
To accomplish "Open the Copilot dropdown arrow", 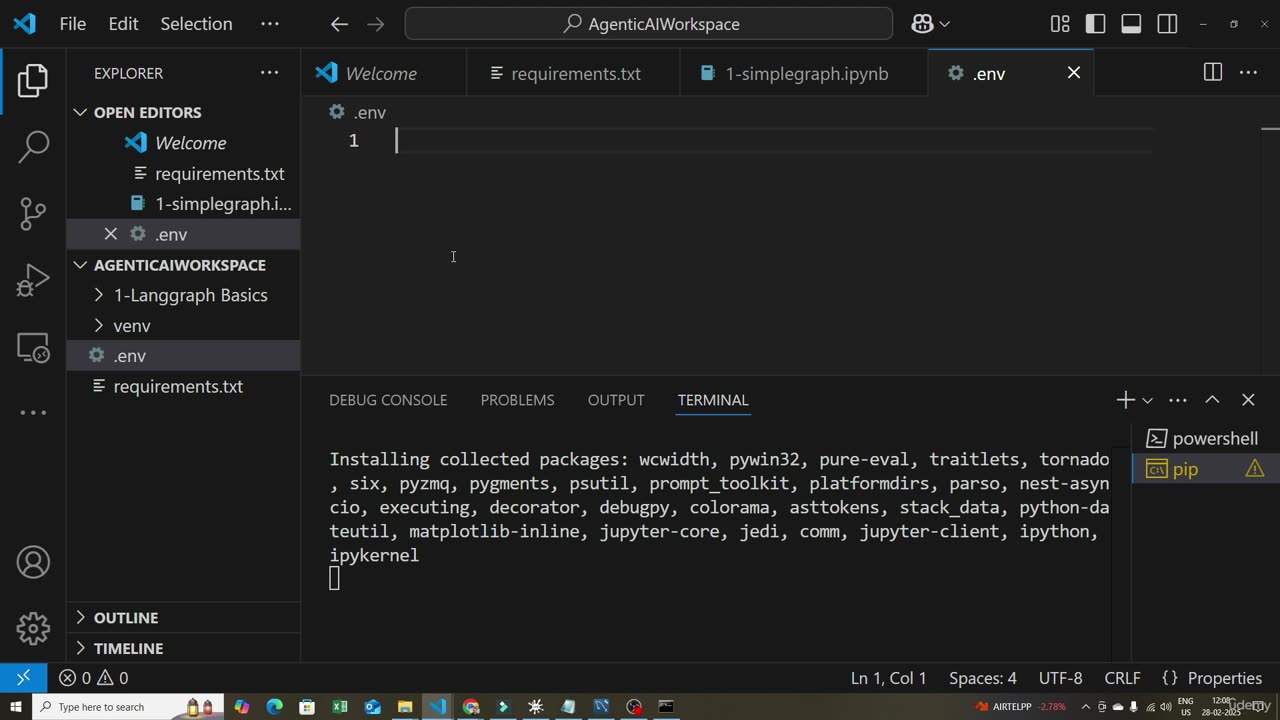I will click(944, 24).
